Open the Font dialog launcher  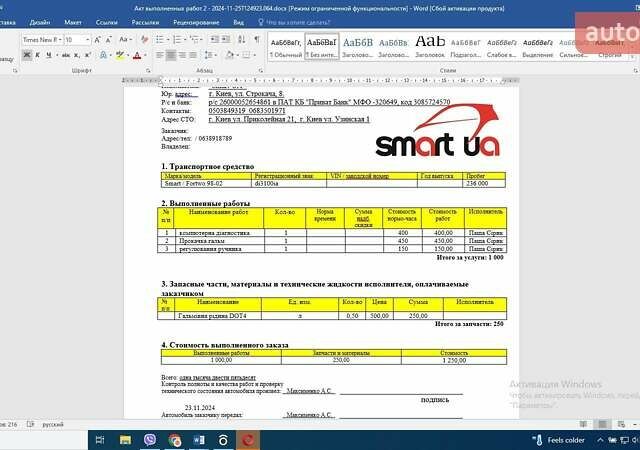[148, 71]
